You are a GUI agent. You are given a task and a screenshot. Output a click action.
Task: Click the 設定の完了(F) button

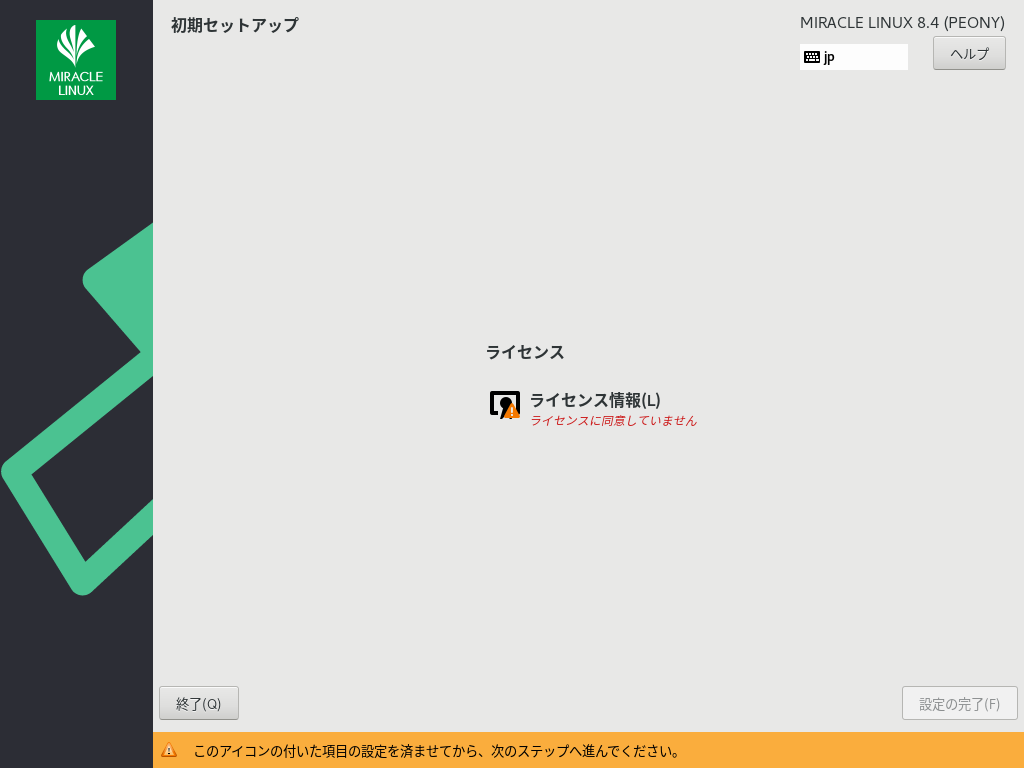[959, 703]
